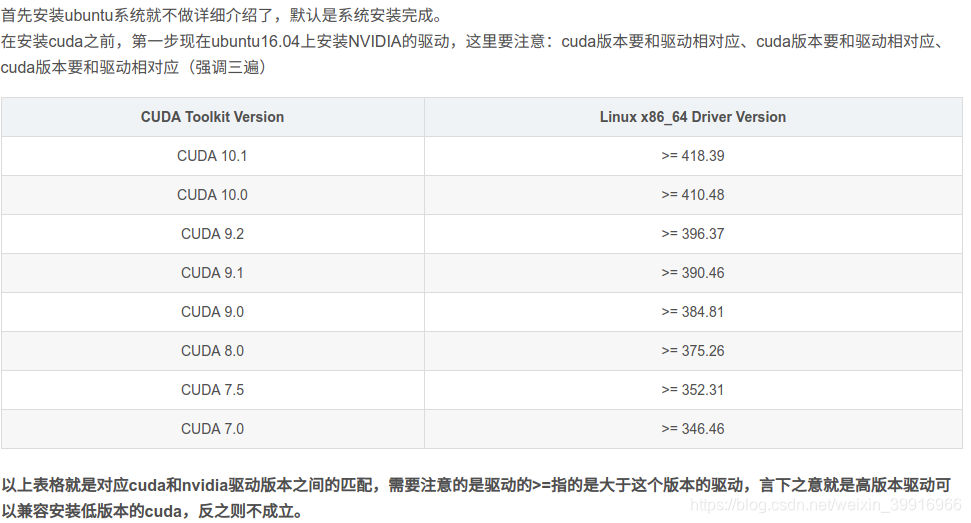
Task: Click the bold text '以兼容安装低版本的cuda，反之则不成立。'
Action: [x=153, y=511]
